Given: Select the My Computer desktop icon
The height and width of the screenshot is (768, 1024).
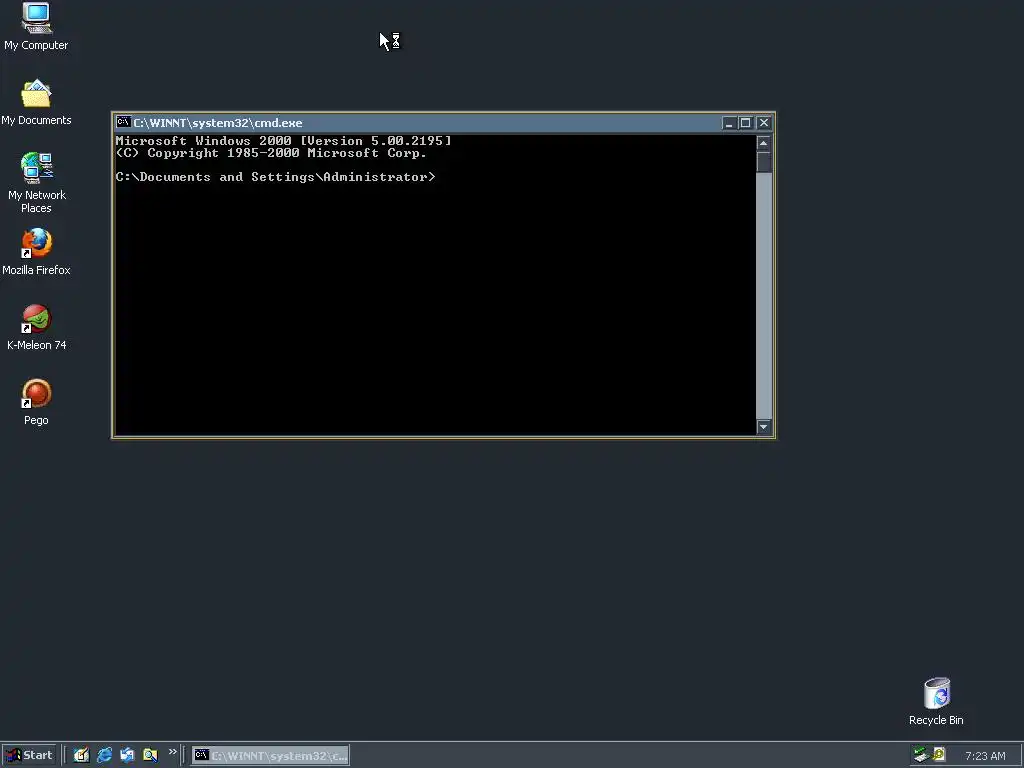Looking at the screenshot, I should [x=36, y=26].
